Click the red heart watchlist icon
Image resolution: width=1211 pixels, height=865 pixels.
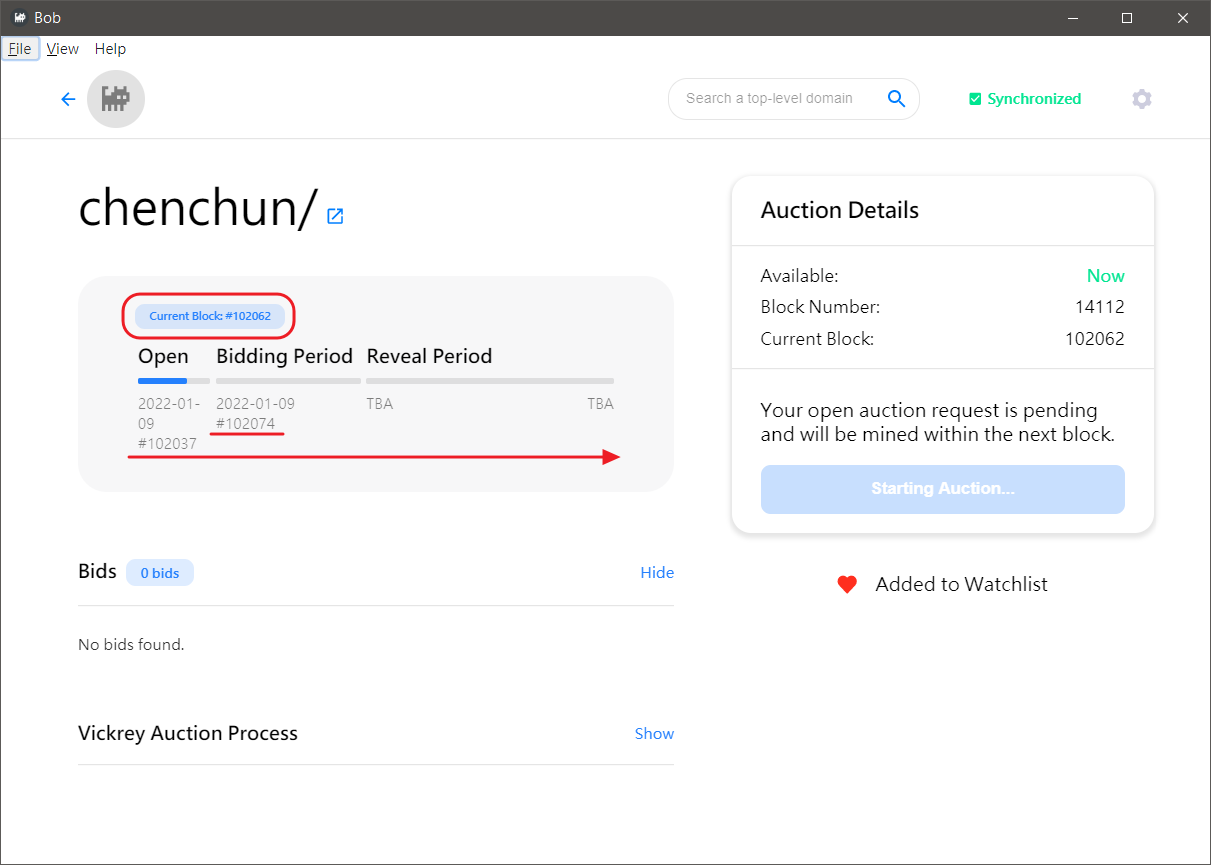point(847,585)
